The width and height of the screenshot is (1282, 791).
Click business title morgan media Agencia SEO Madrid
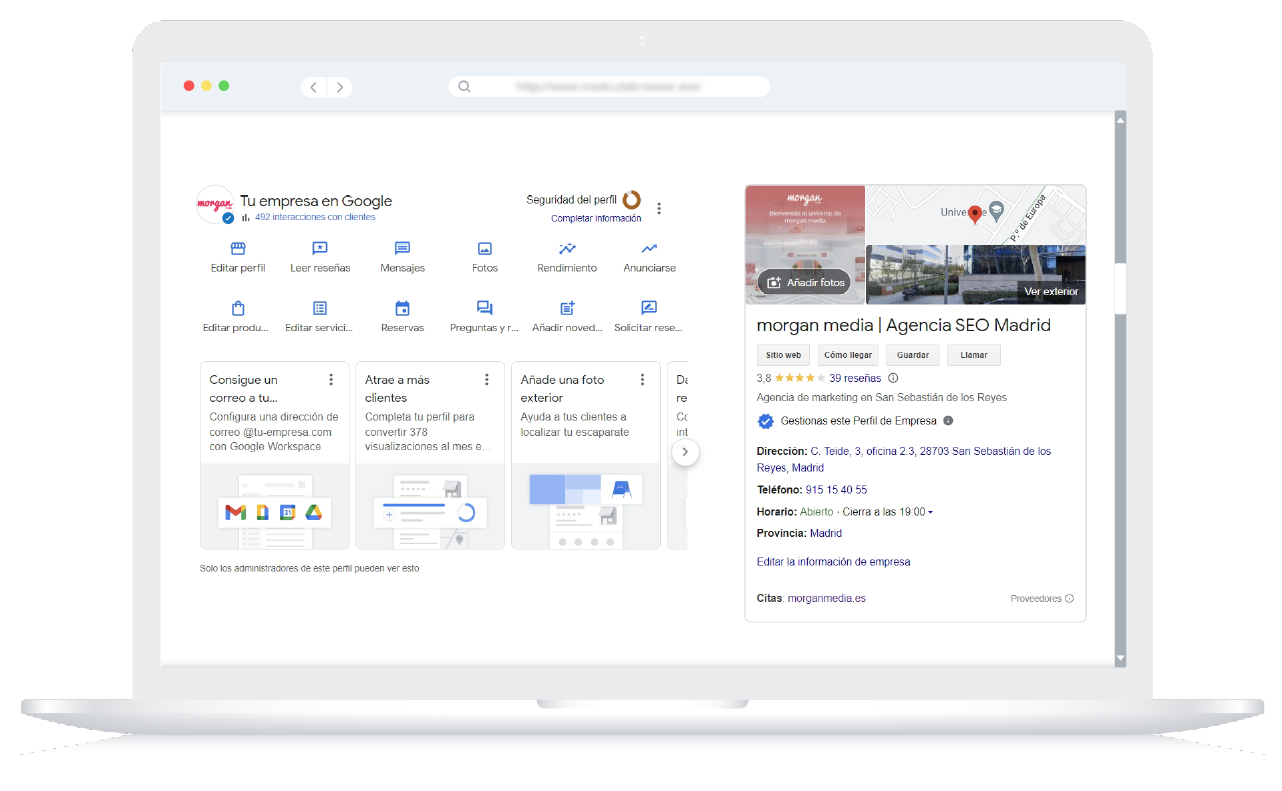(904, 325)
